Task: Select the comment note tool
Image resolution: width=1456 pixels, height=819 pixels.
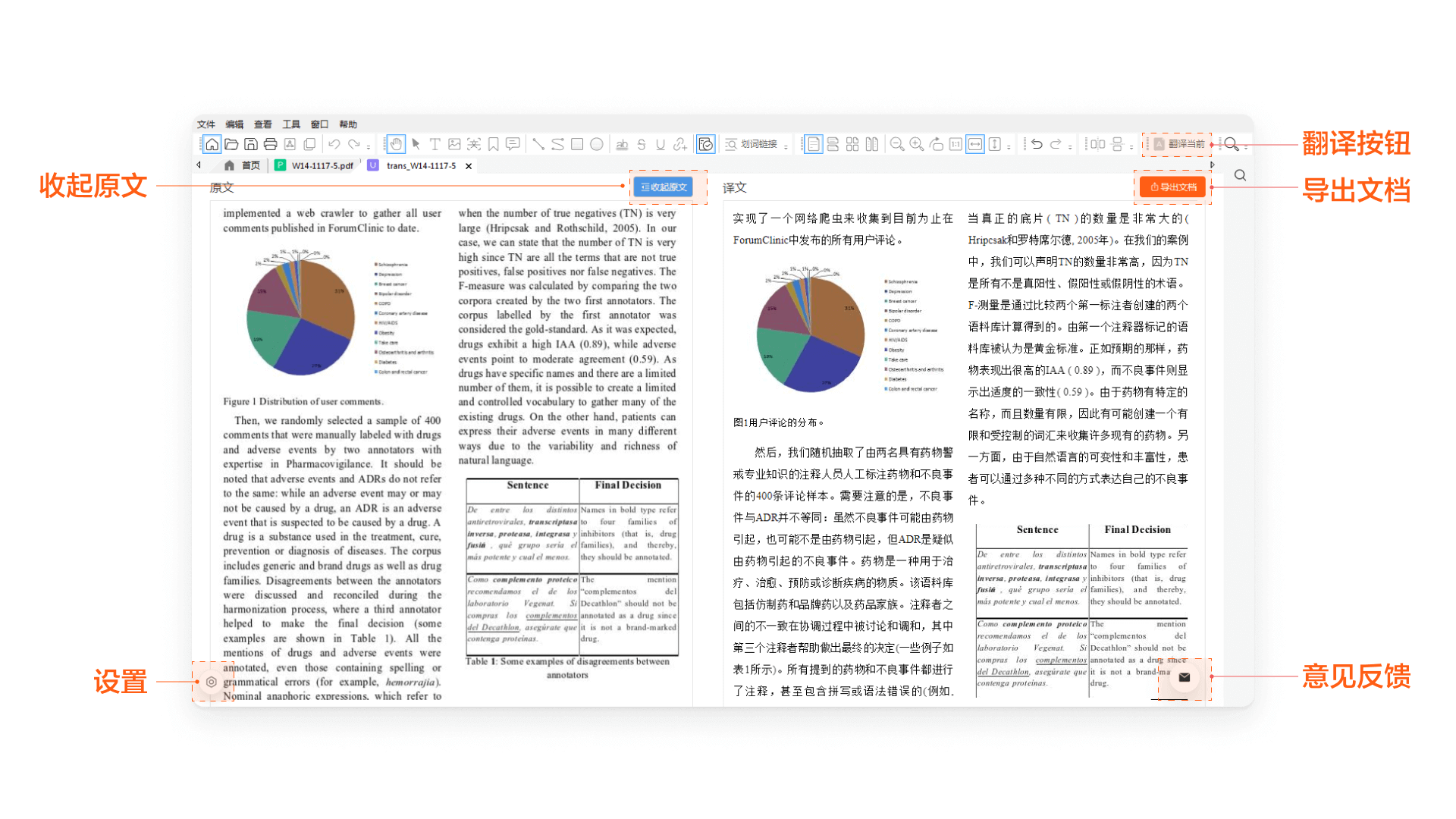Action: pos(513,144)
